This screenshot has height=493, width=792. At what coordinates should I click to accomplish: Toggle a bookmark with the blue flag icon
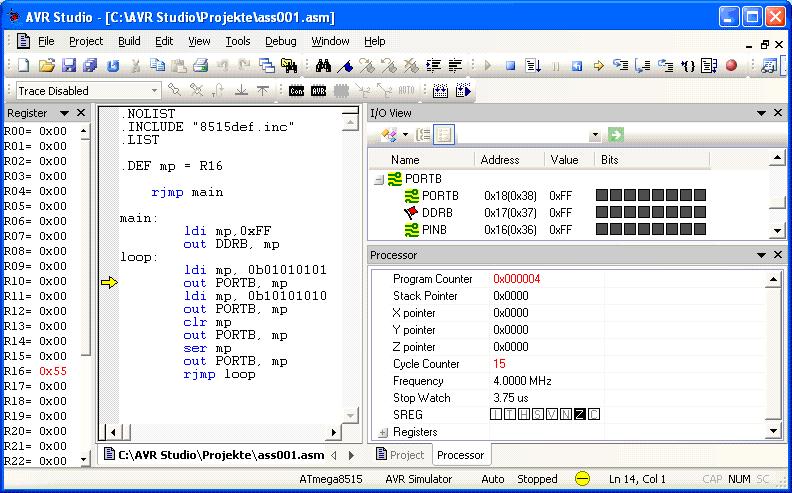[345, 65]
